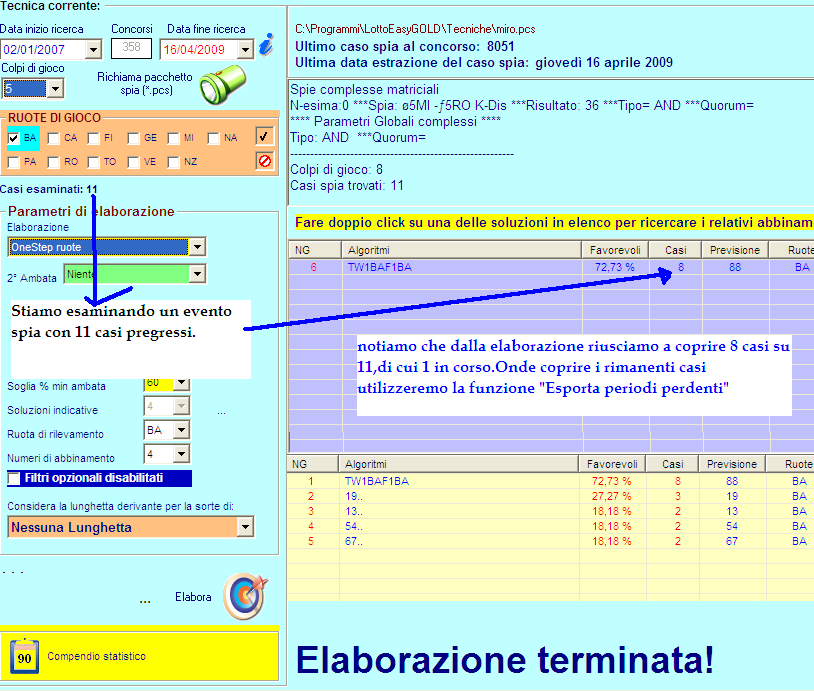Click the blue info icon near end date
The width and height of the screenshot is (814, 691).
pyautogui.click(x=265, y=46)
